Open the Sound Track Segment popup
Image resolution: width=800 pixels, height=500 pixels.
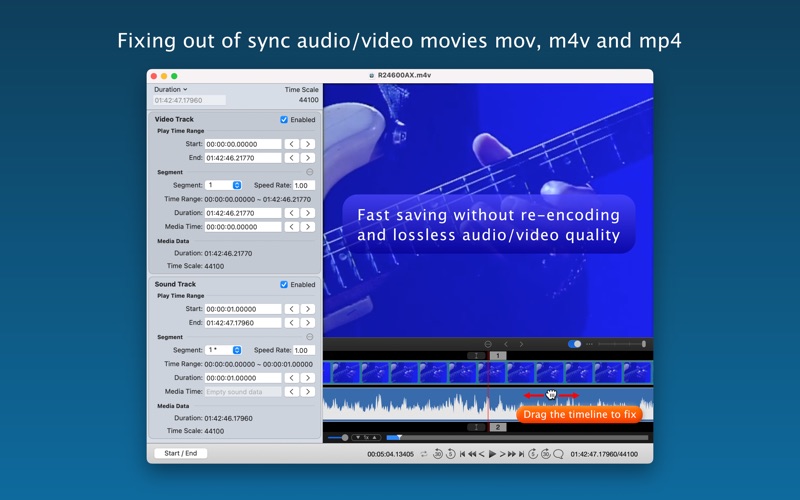223,350
